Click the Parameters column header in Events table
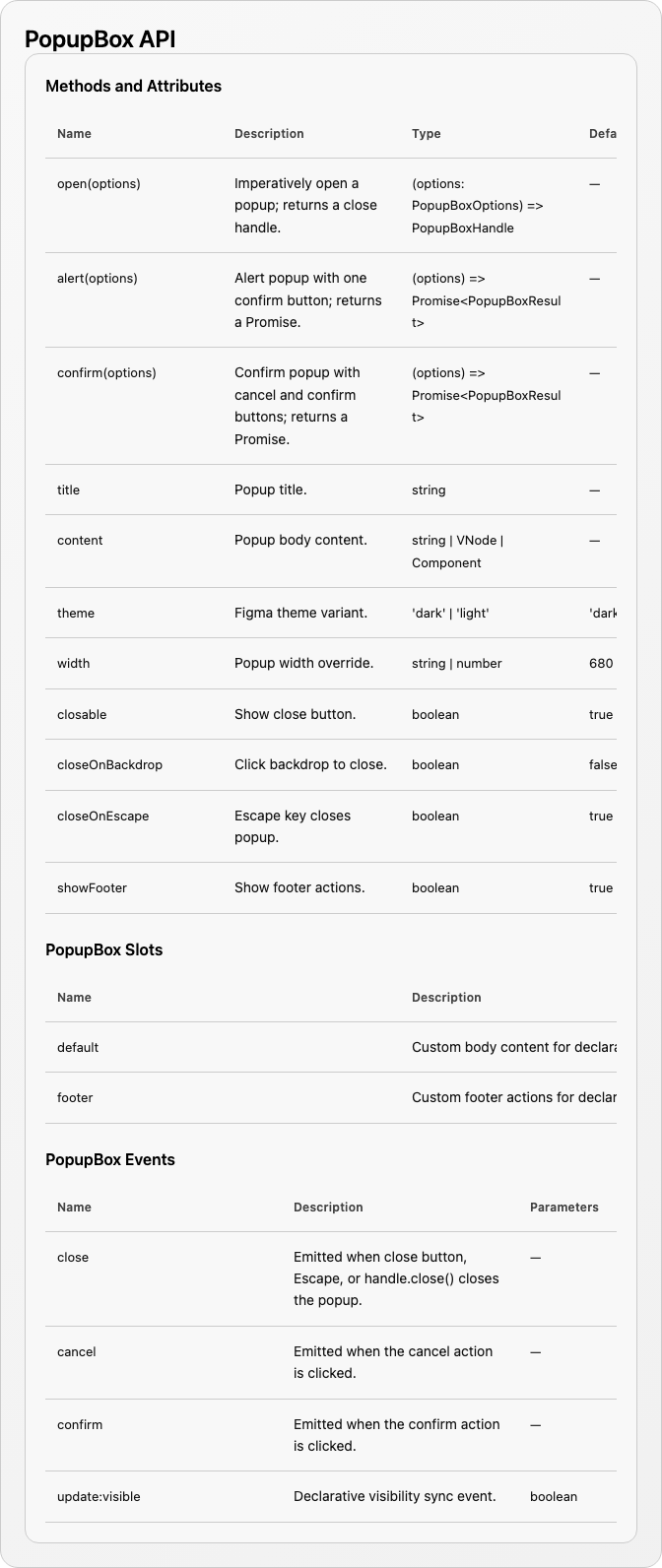The width and height of the screenshot is (662, 1568). tap(564, 1208)
